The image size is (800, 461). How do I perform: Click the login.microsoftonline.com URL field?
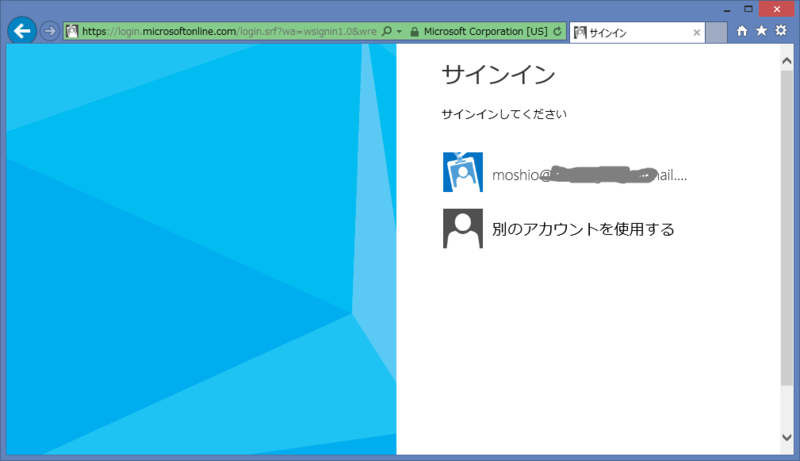pos(229,32)
